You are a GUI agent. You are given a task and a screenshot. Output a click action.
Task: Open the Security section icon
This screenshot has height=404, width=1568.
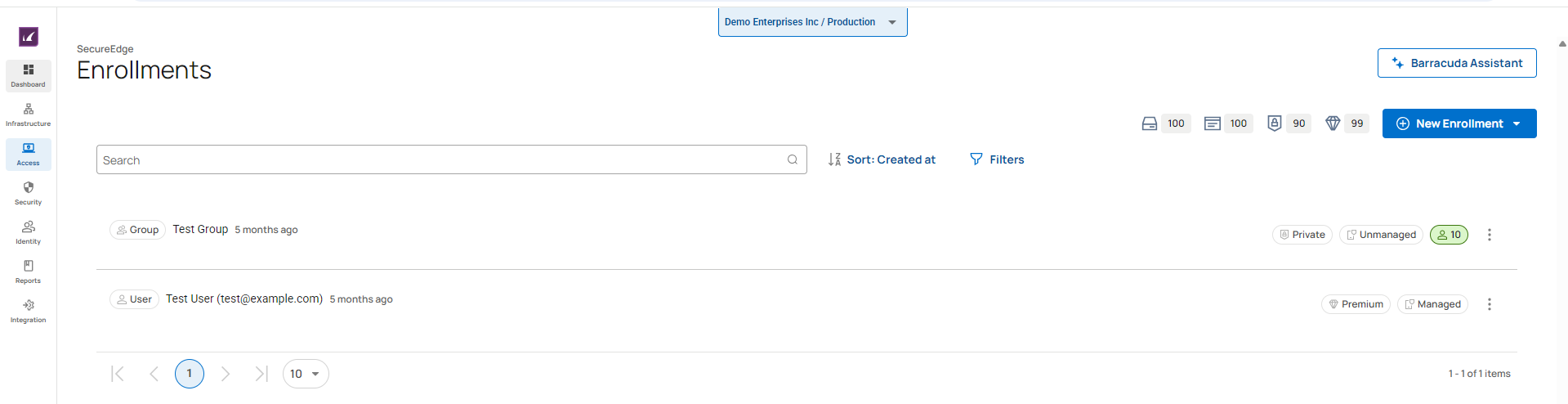click(29, 192)
